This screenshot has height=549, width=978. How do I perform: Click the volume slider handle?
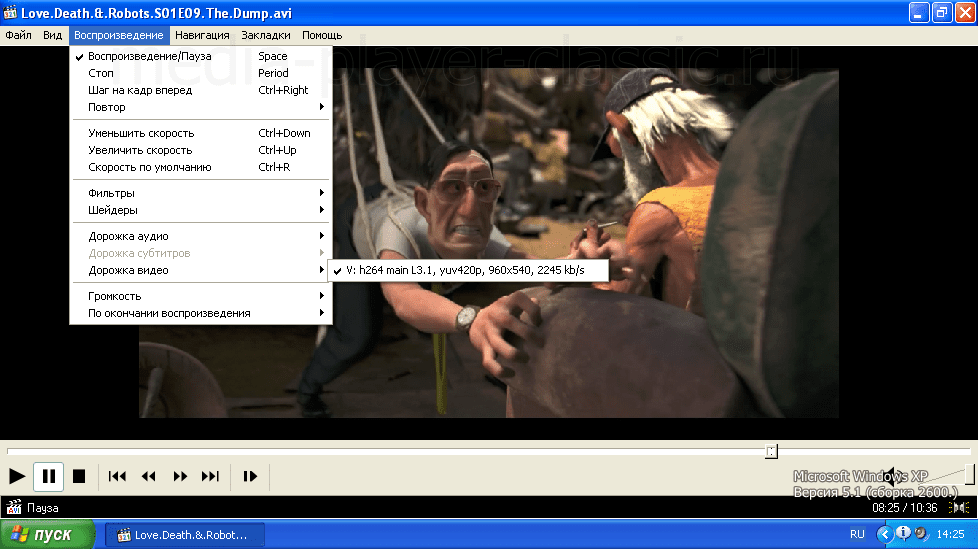tap(969, 474)
